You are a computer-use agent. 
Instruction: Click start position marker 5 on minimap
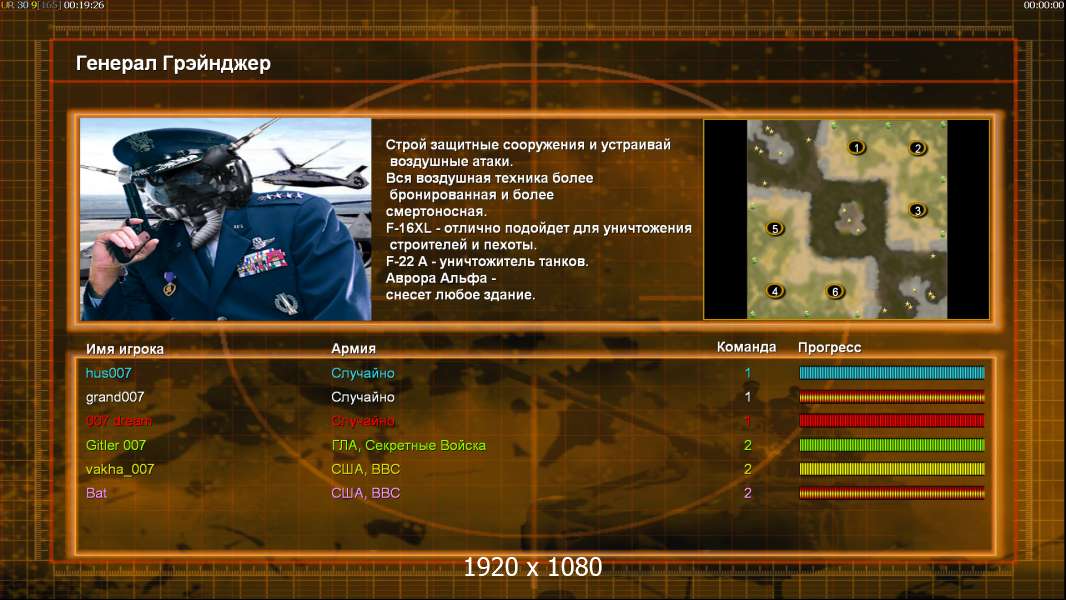[774, 228]
